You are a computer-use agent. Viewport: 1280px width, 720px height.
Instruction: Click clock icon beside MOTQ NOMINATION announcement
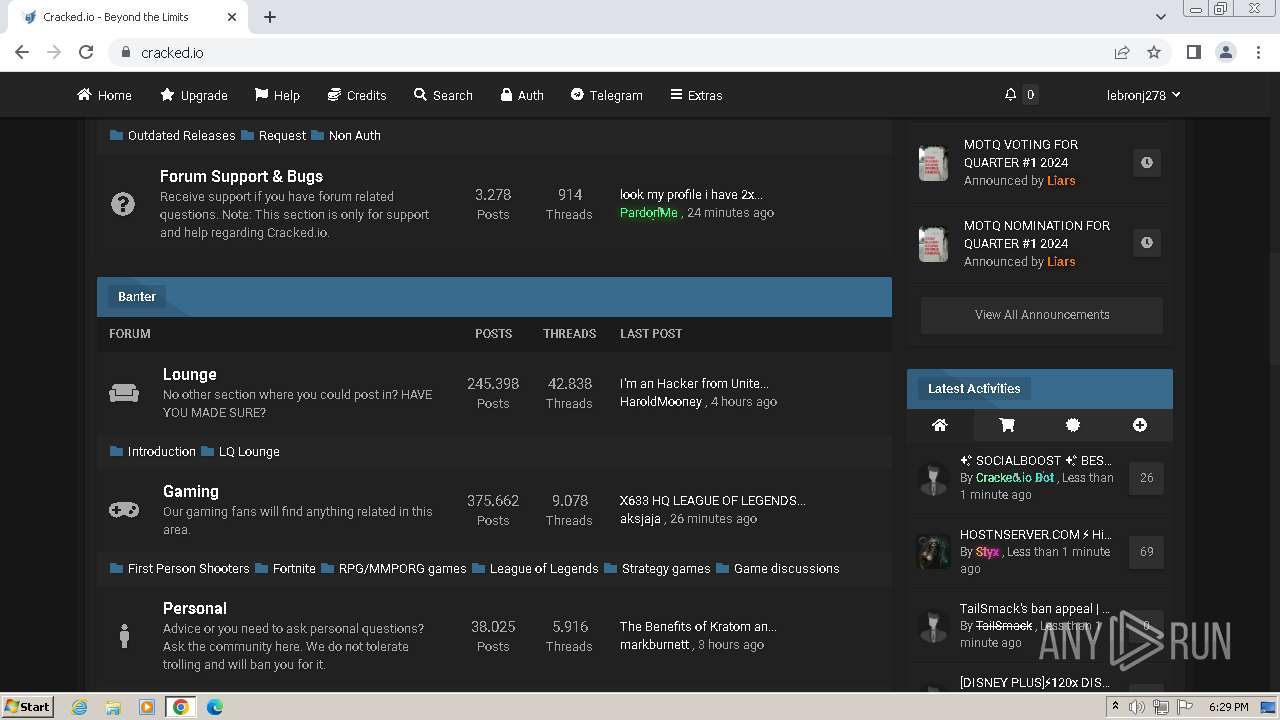[1147, 242]
